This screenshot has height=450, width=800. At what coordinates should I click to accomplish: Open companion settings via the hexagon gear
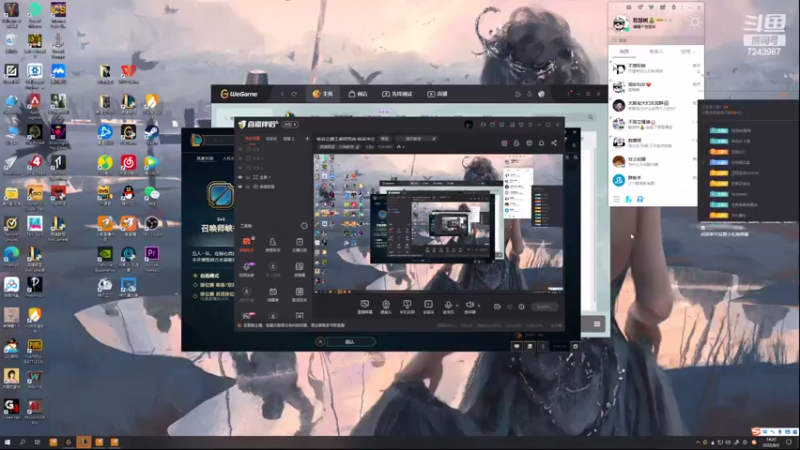[521, 307]
